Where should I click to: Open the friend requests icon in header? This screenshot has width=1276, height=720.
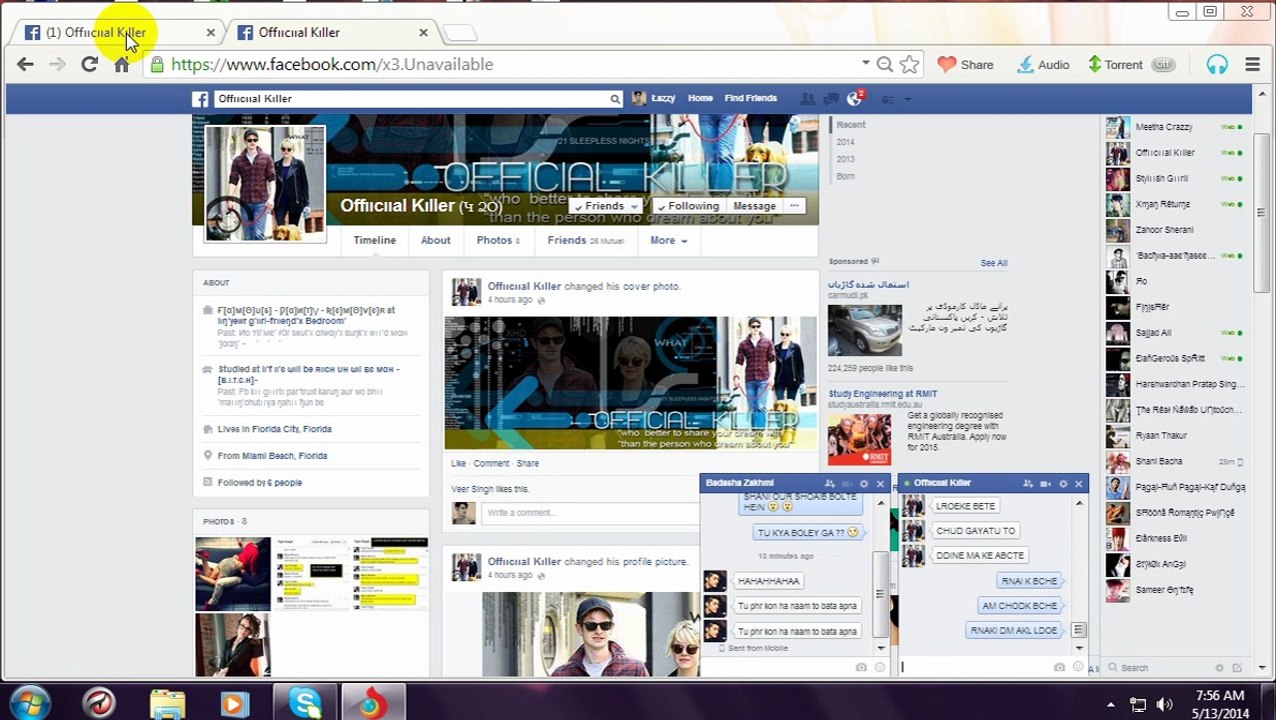(808, 98)
